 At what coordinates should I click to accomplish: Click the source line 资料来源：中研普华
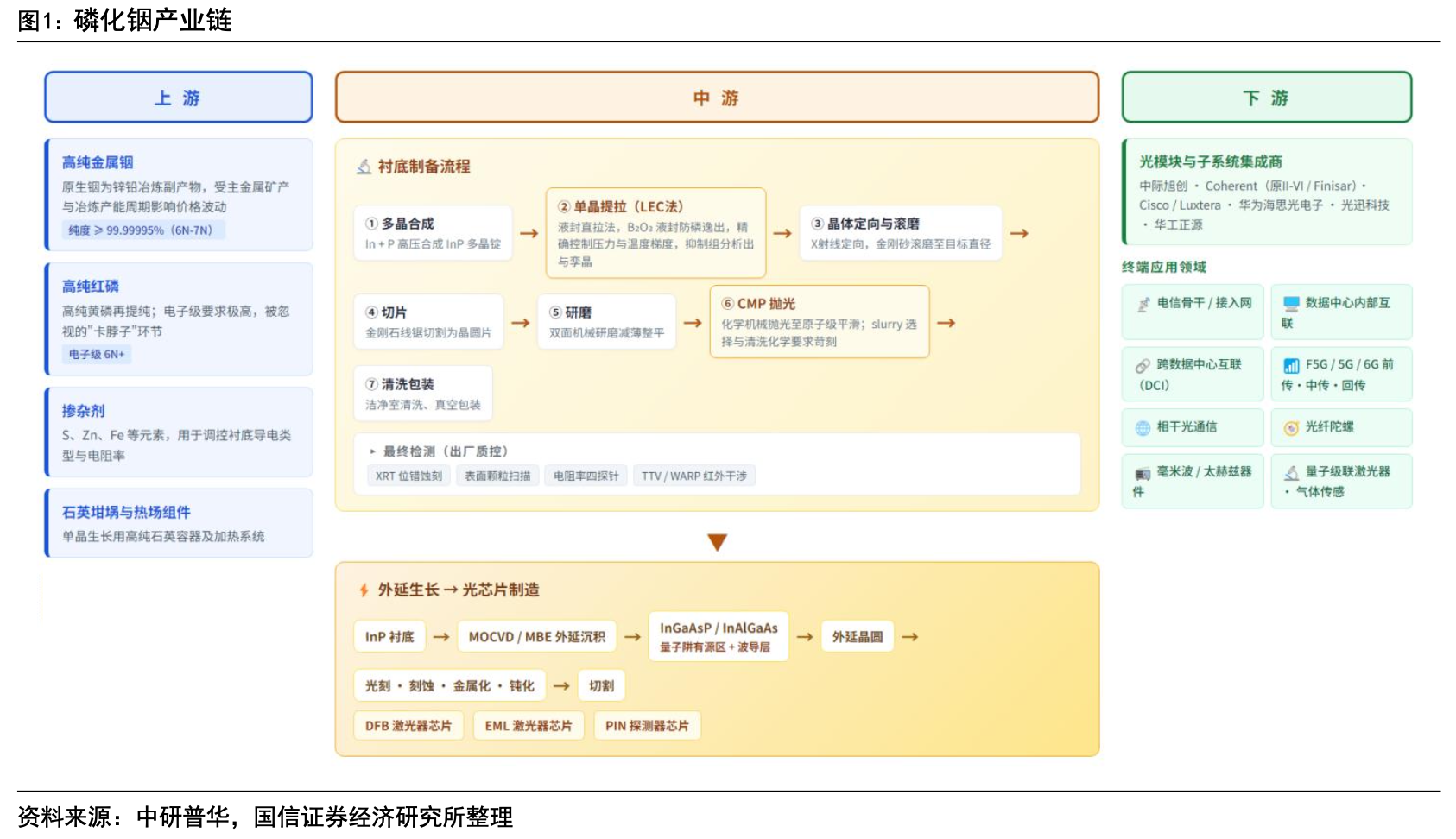click(x=265, y=817)
